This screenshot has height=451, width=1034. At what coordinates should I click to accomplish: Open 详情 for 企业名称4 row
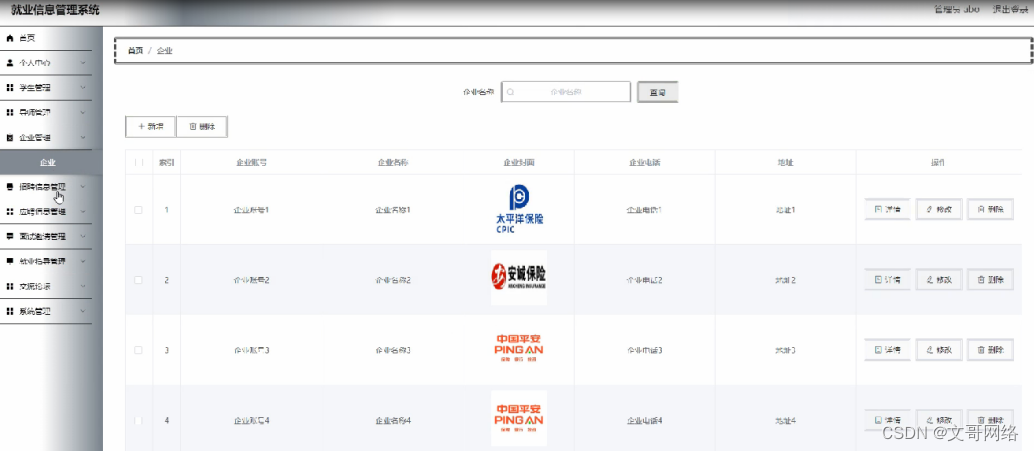[x=888, y=420]
